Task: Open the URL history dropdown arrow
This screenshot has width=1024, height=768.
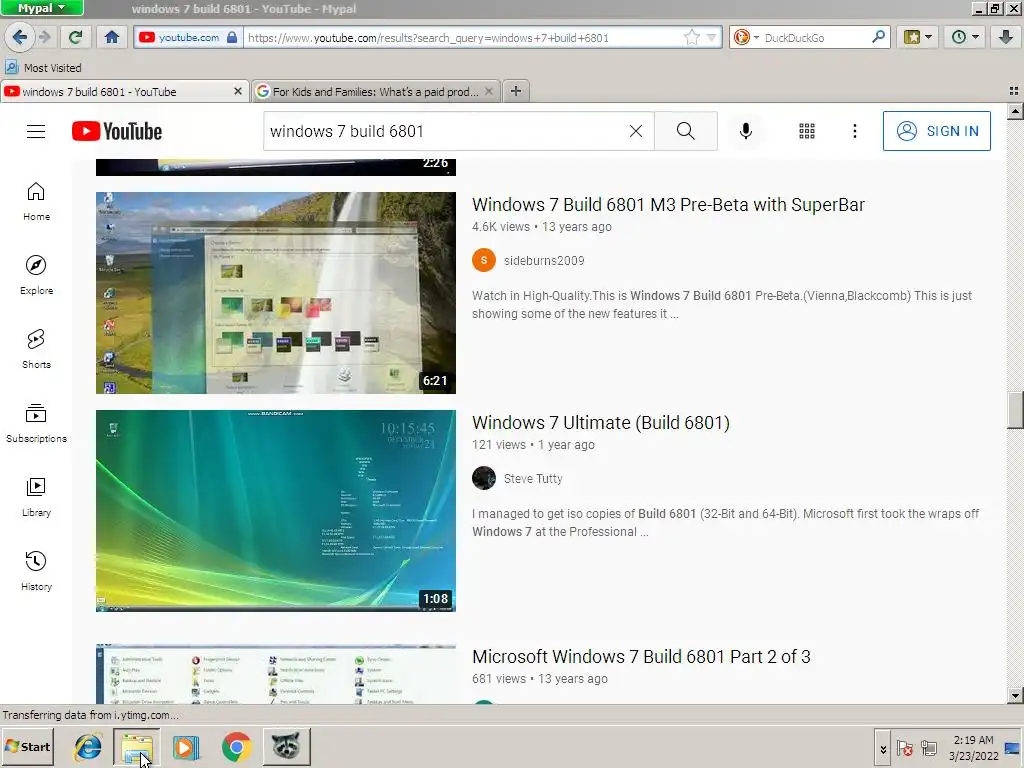Action: click(711, 37)
